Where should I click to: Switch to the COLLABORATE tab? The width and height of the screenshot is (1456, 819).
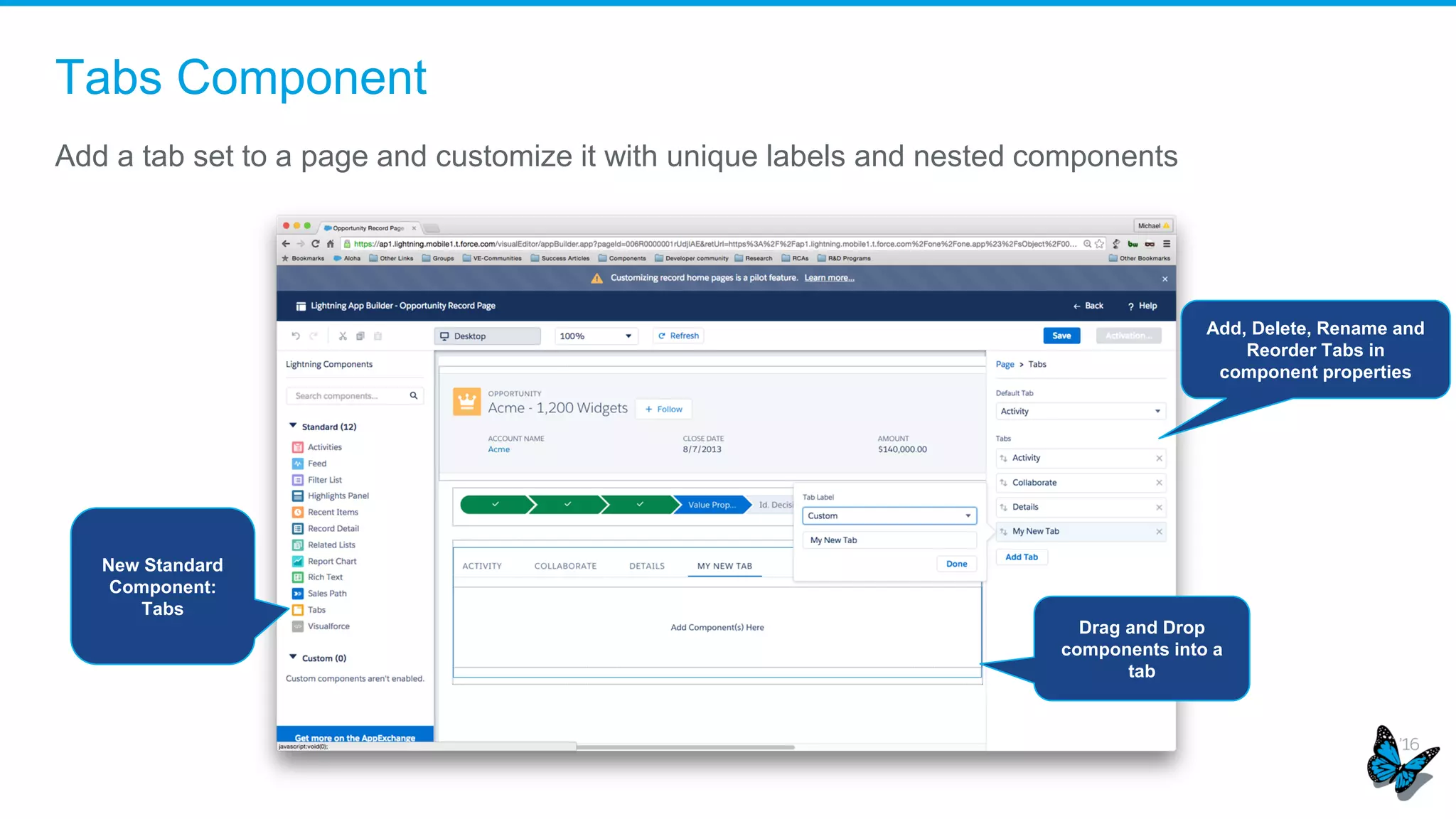pyautogui.click(x=565, y=566)
